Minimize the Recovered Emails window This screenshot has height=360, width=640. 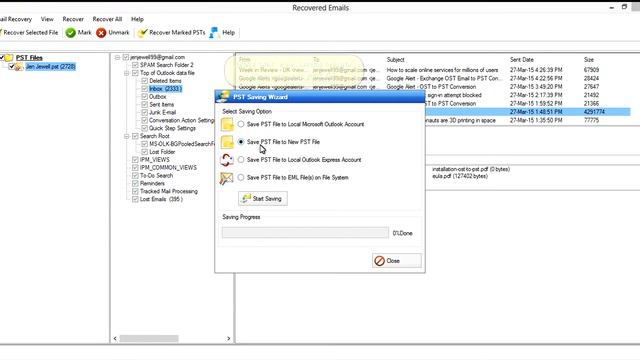pos(611,7)
